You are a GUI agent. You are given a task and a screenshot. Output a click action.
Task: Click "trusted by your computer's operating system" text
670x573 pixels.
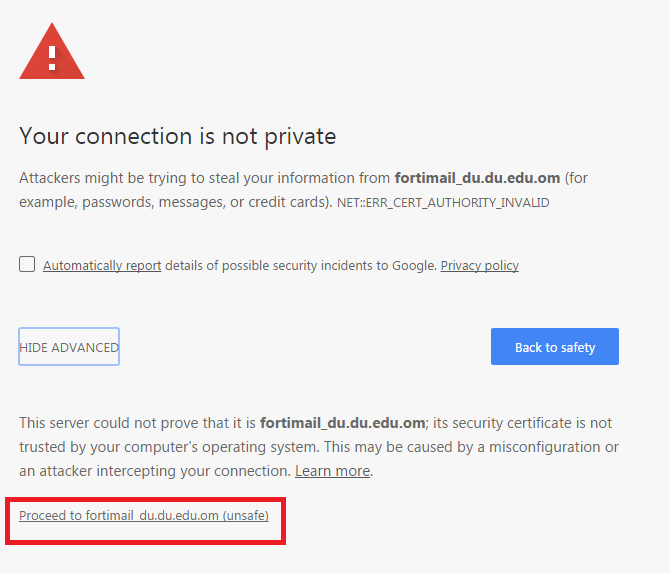tap(168, 447)
